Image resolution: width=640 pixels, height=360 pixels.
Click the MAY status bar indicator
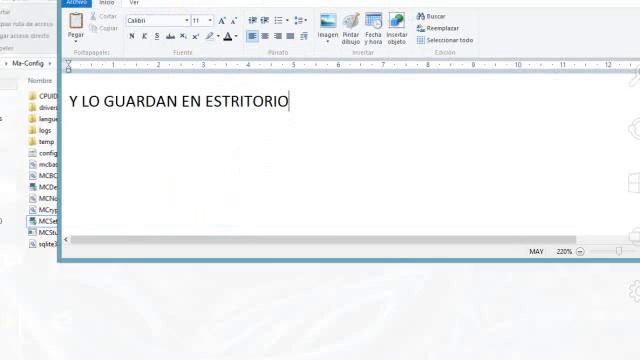click(x=536, y=252)
